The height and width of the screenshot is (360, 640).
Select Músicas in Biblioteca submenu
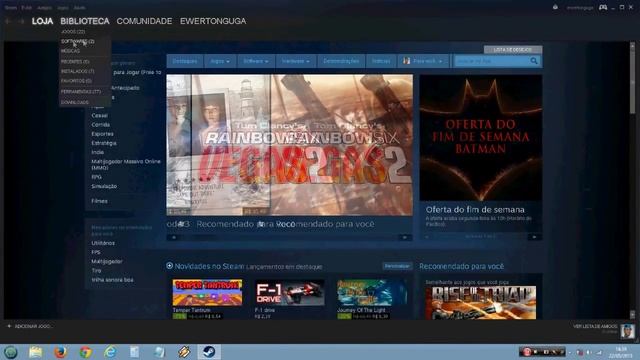coord(70,51)
